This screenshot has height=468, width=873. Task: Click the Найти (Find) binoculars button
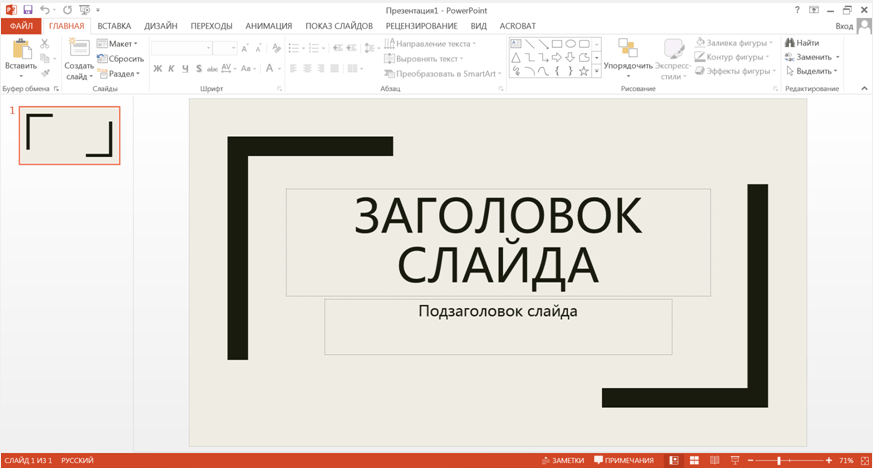pyautogui.click(x=802, y=43)
